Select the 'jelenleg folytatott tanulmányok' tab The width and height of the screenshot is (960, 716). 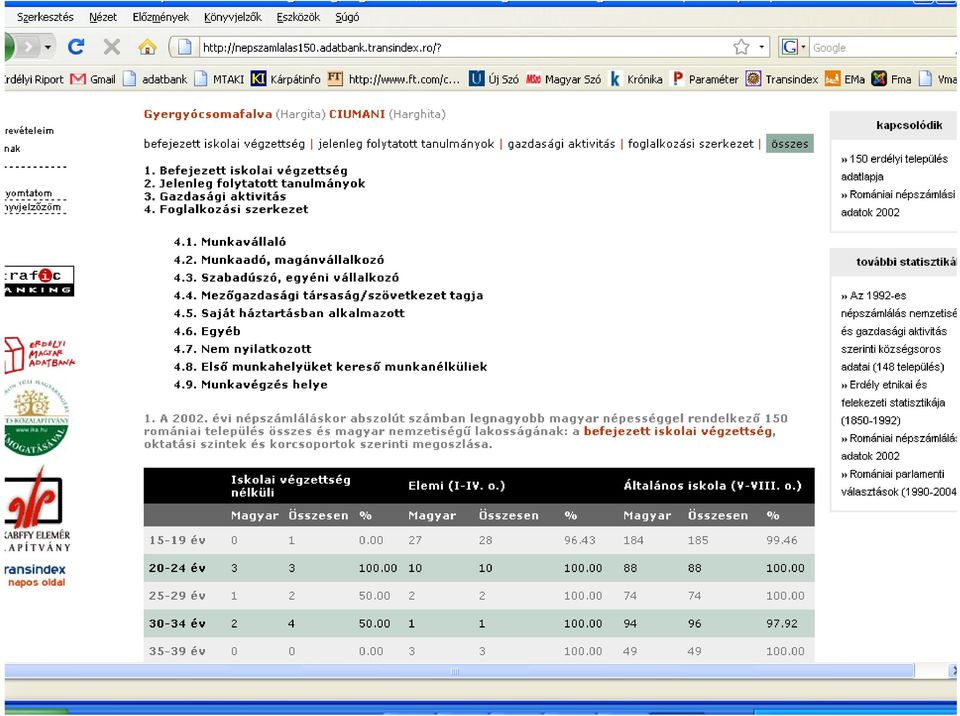coord(406,144)
